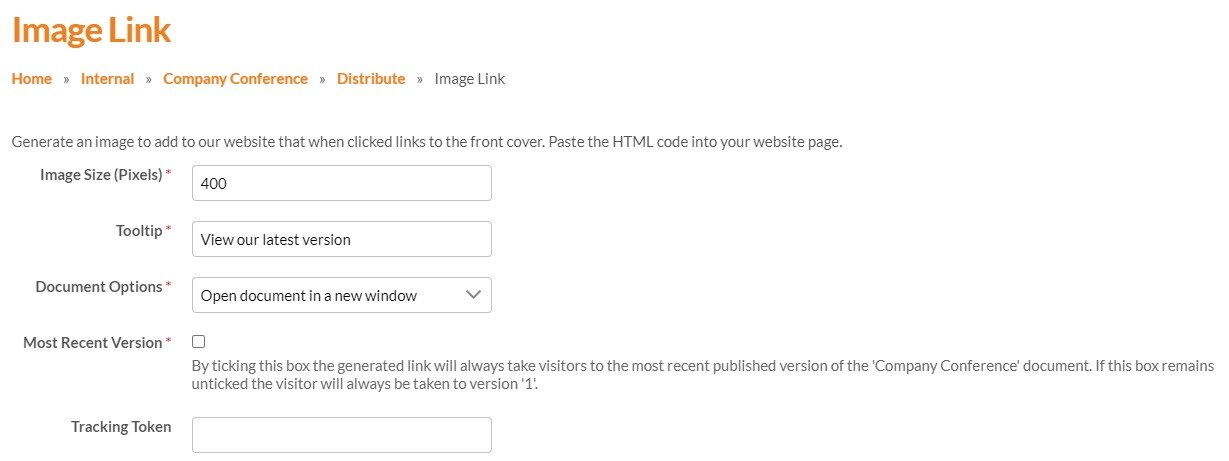Click the red asterisk beside Tooltip
Viewport: 1229px width, 461px height.
(168, 231)
